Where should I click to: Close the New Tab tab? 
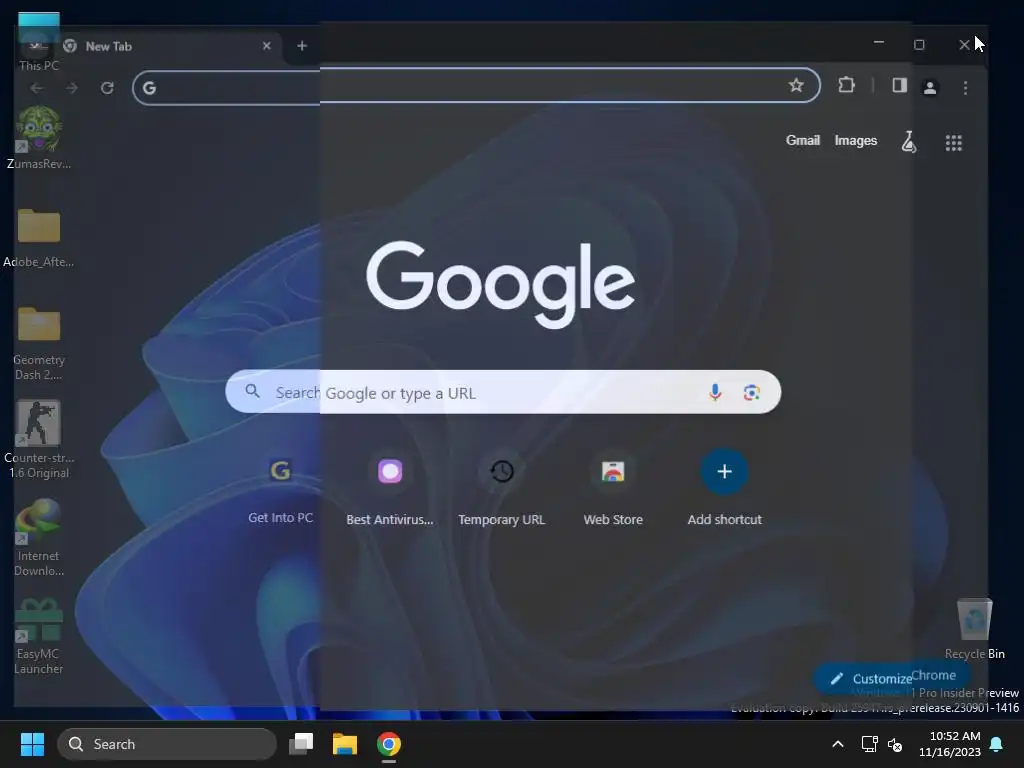[x=266, y=46]
